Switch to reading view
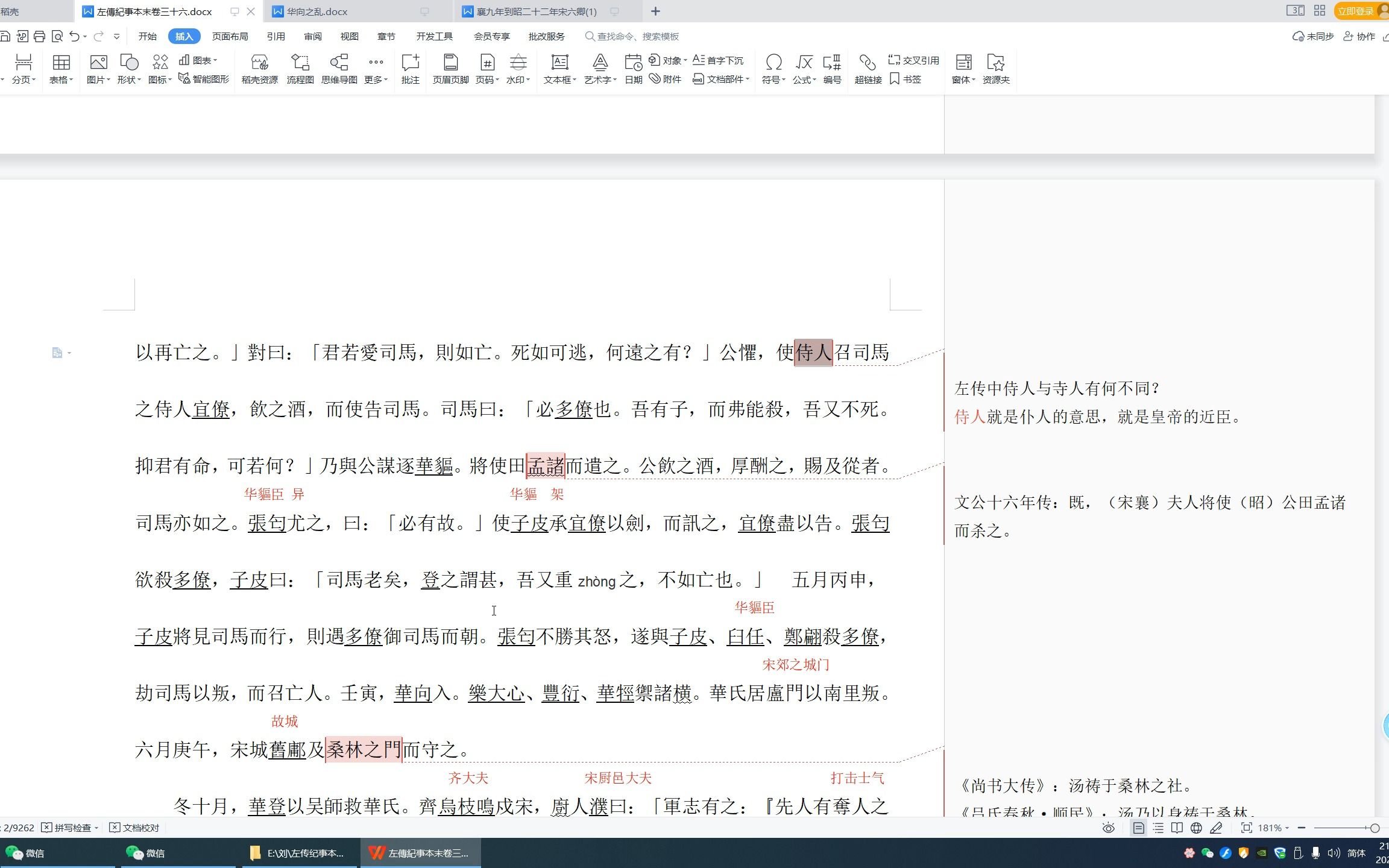 (x=1177, y=828)
